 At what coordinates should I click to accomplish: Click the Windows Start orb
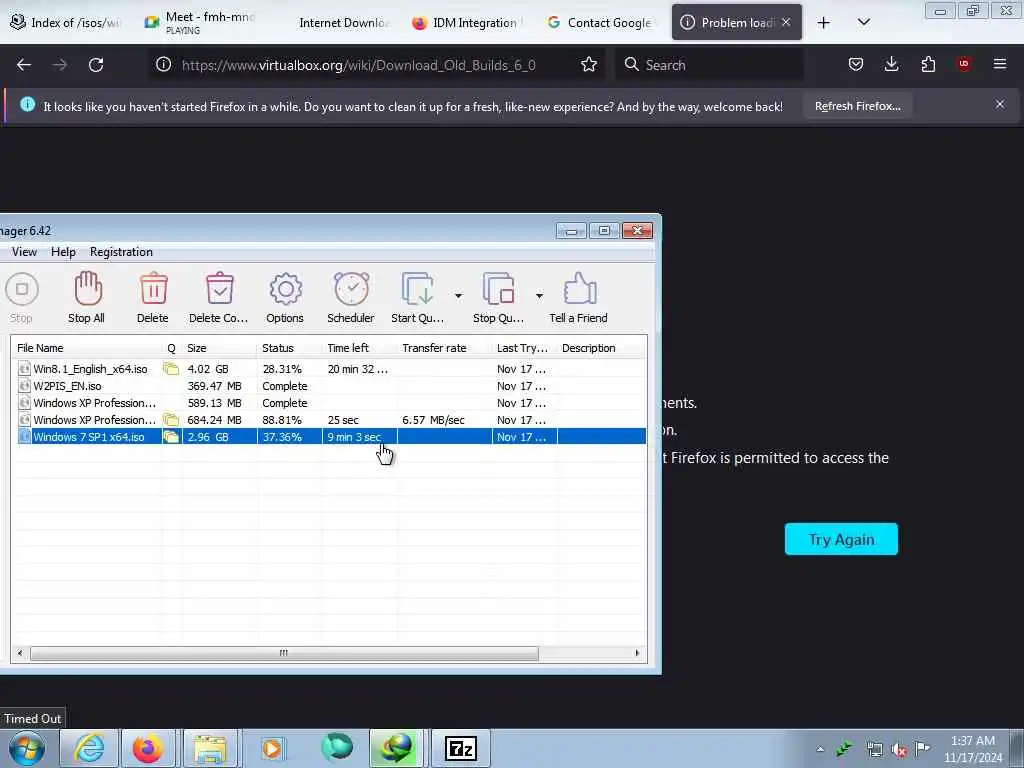point(27,748)
